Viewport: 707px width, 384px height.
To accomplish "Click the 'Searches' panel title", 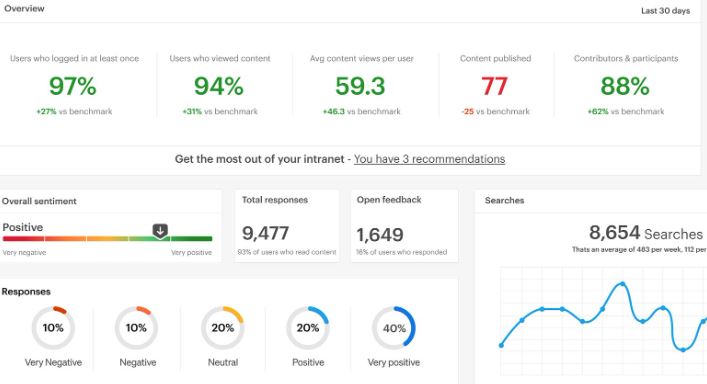I will pyautogui.click(x=505, y=201).
